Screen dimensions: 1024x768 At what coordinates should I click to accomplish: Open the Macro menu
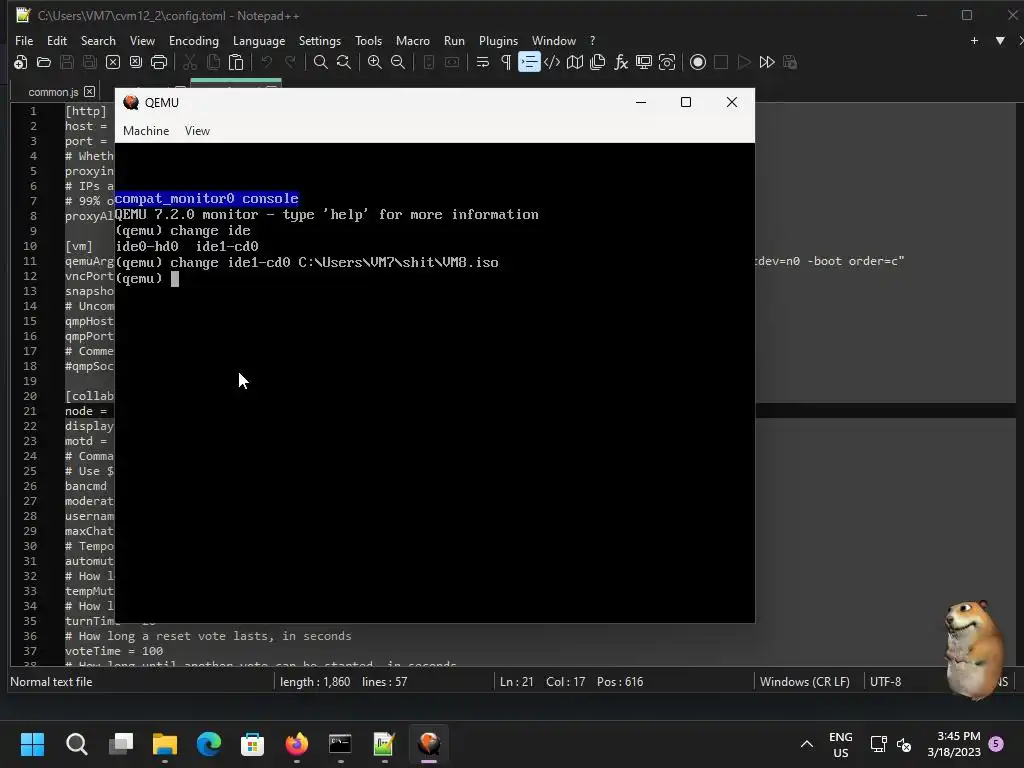pyautogui.click(x=413, y=40)
